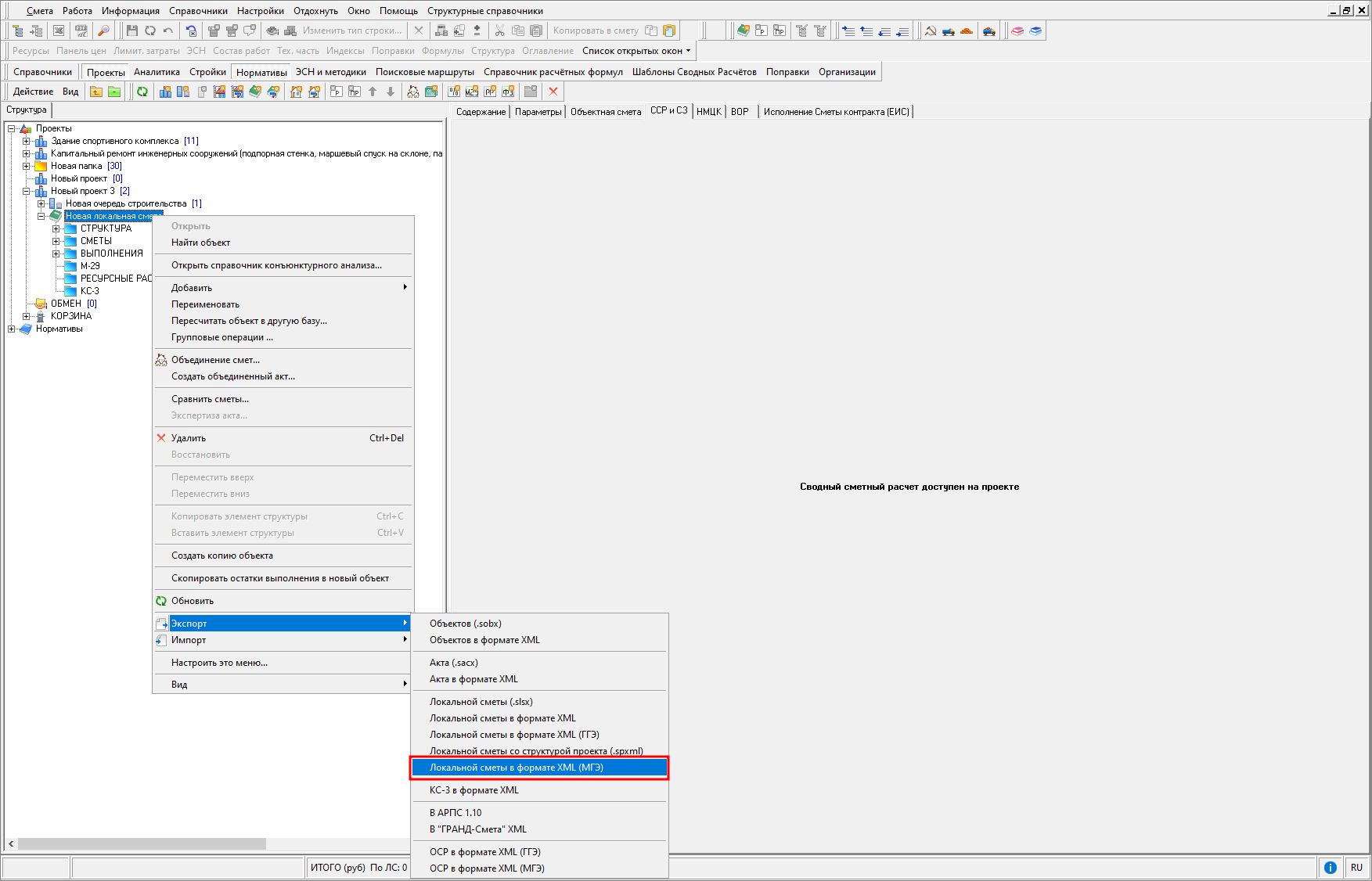Open the Аналитика section
The width and height of the screenshot is (1372, 881).
[157, 72]
